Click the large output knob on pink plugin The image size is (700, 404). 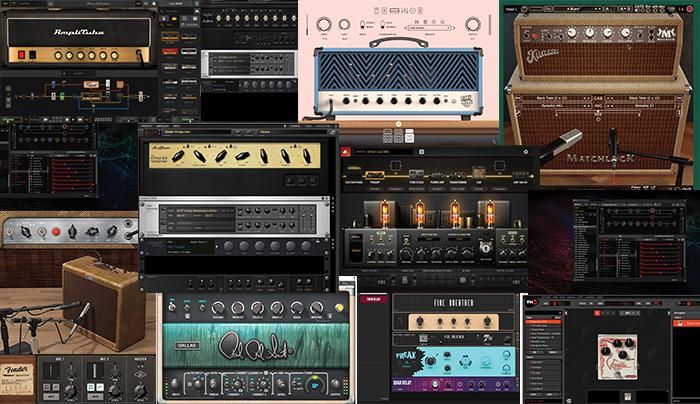[x=473, y=24]
